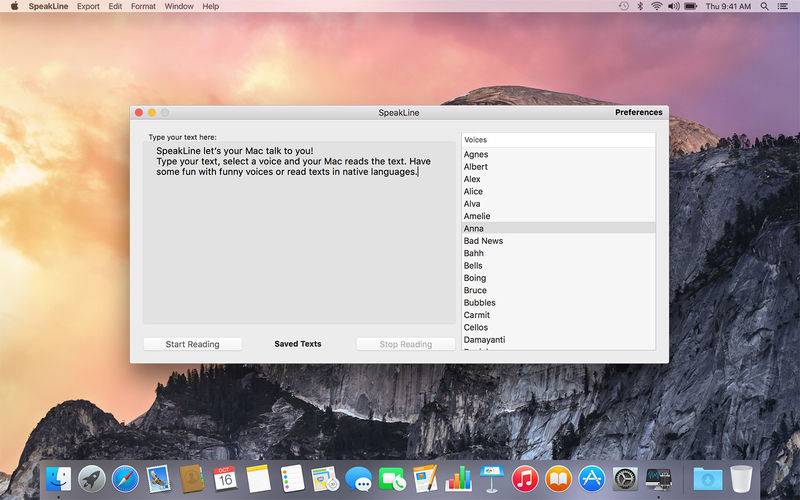Open the volume control in menu bar
Screen dimensions: 800x500
coord(673,6)
